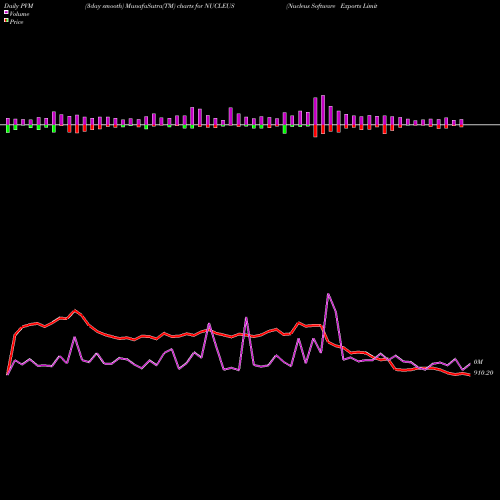The image size is (500, 500).
Task: Click the tallest magenta volume bar
Action: [x=323, y=110]
